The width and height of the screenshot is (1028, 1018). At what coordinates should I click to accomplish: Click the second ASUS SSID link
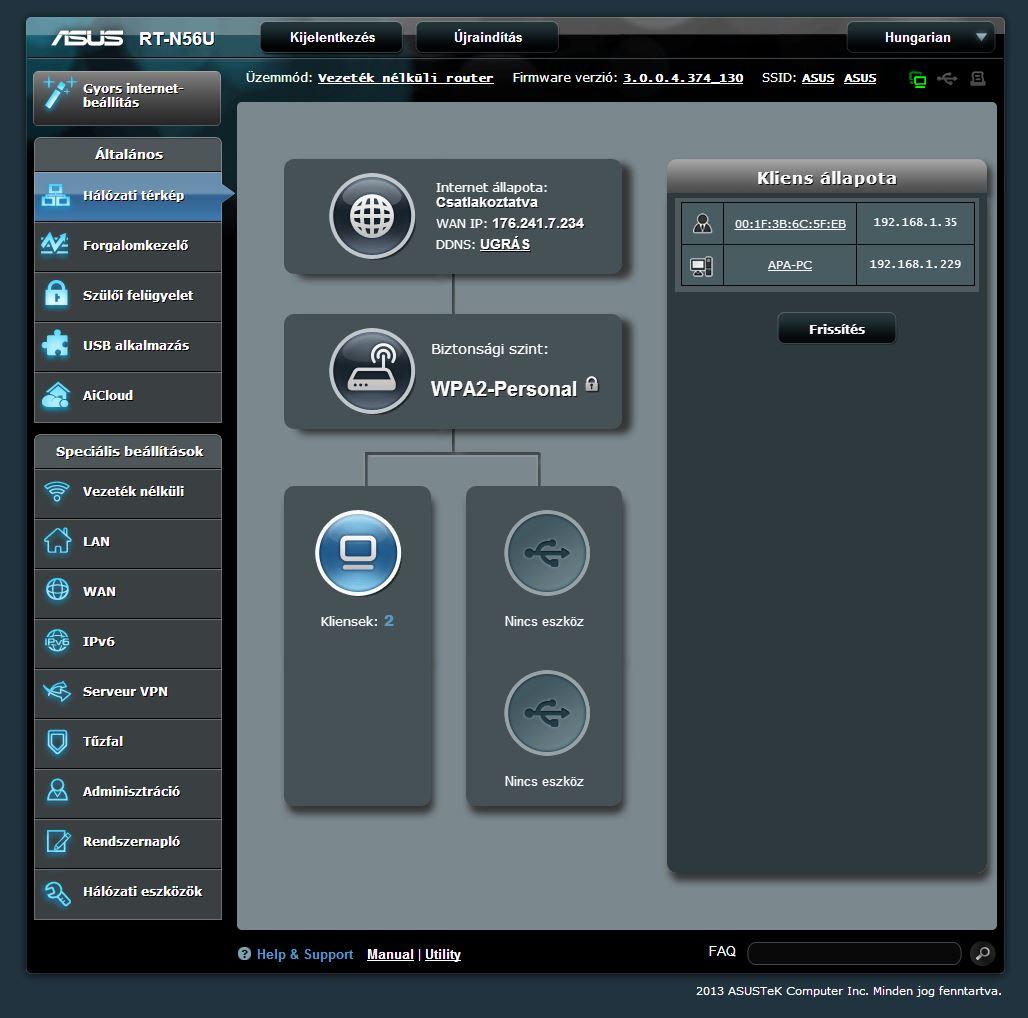[x=860, y=78]
